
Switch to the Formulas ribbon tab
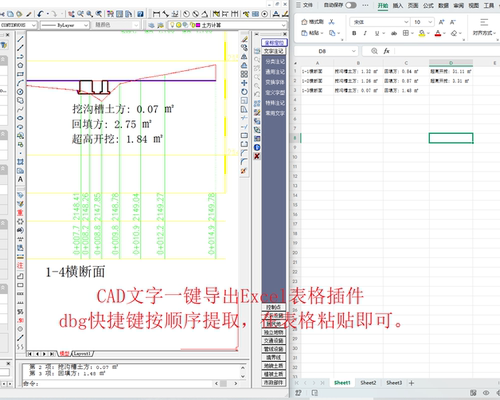tap(428, 5)
